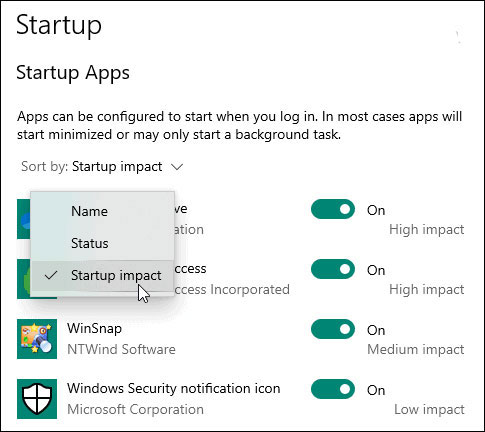Click the NTWind Software publisher label
485x432 pixels.
tap(121, 349)
